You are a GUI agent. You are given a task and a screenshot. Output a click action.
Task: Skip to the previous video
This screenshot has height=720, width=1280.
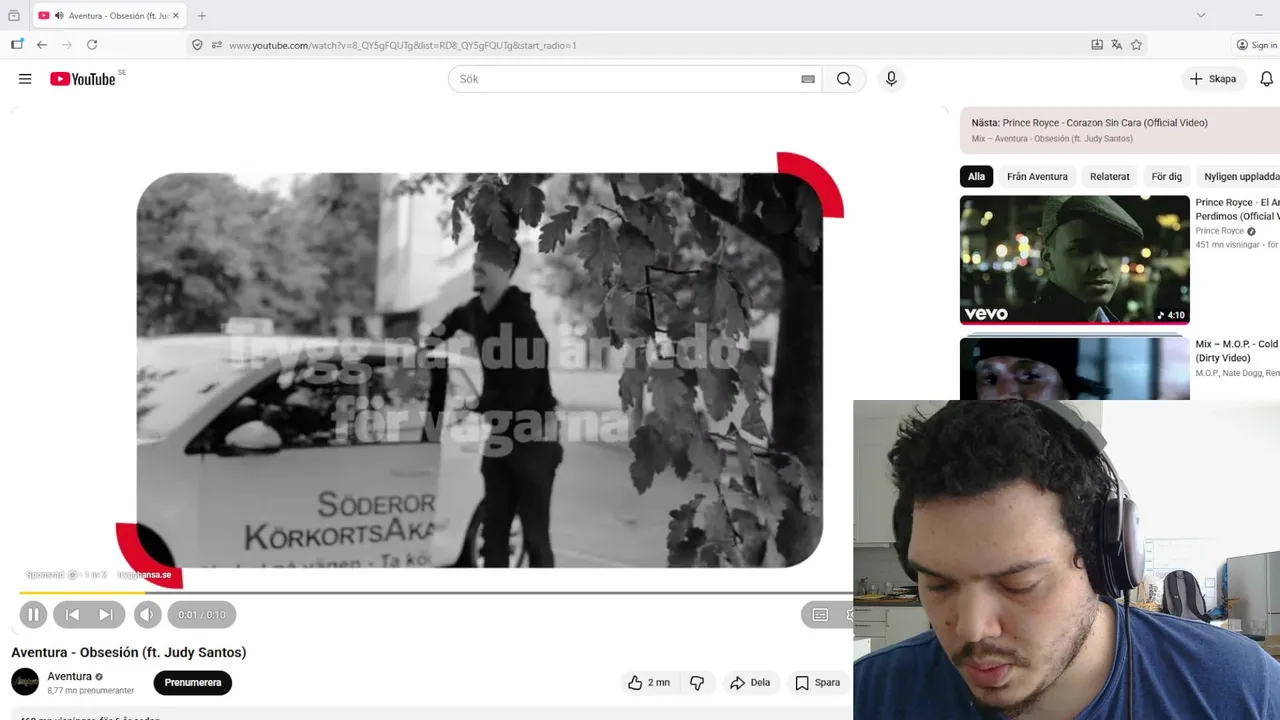tap(72, 615)
